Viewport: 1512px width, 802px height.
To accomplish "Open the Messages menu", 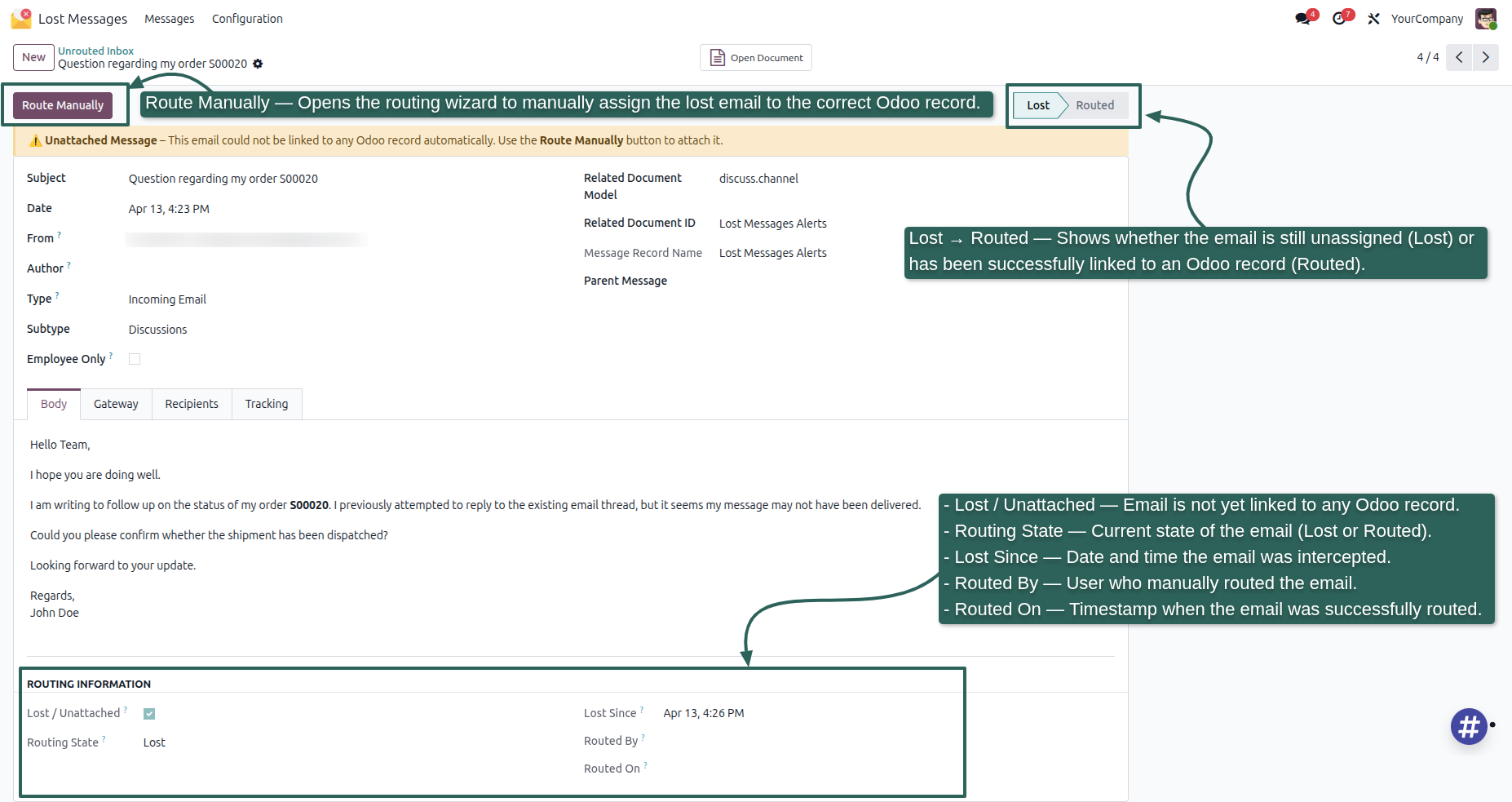I will (x=170, y=19).
